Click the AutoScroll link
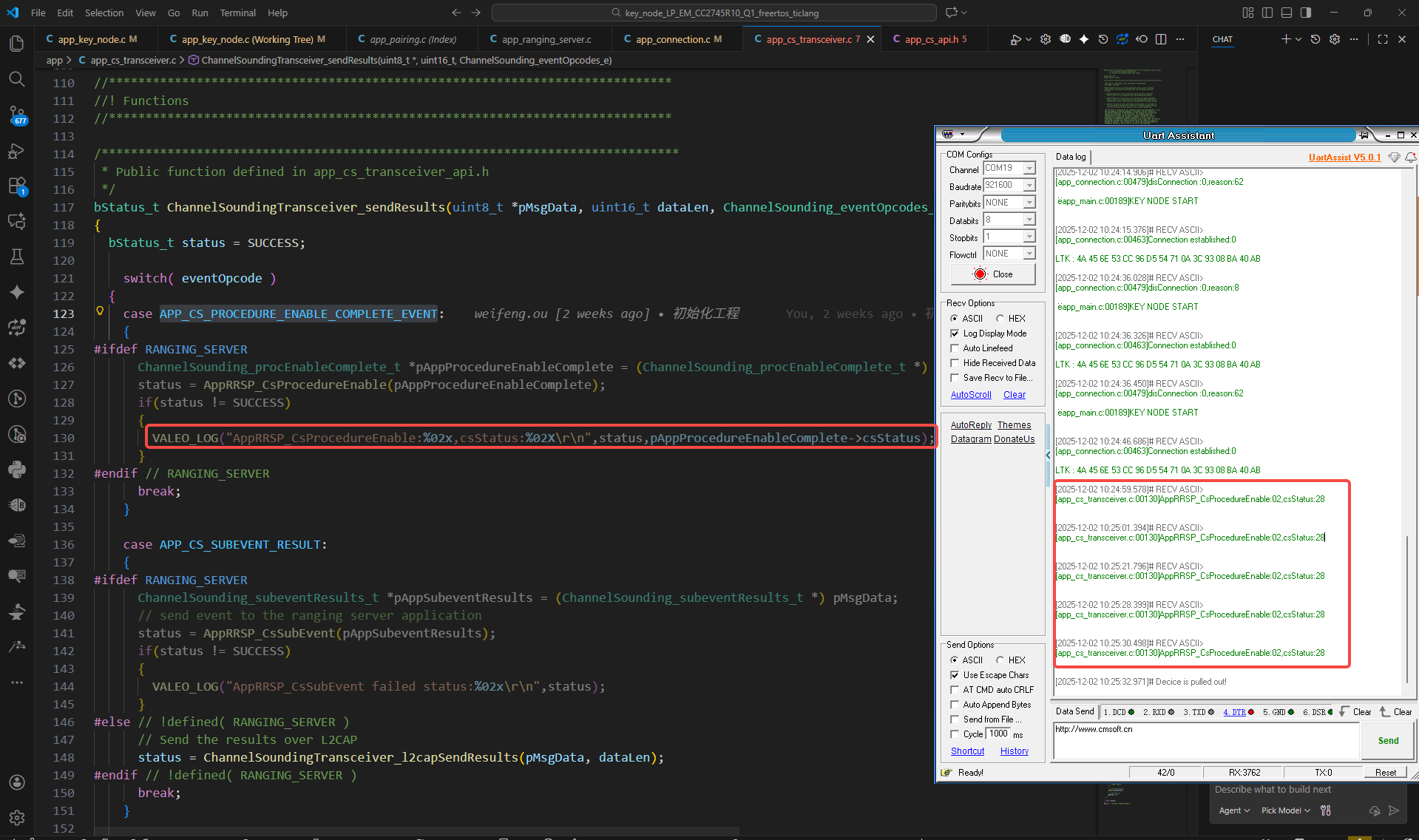The width and height of the screenshot is (1419, 840). (970, 395)
